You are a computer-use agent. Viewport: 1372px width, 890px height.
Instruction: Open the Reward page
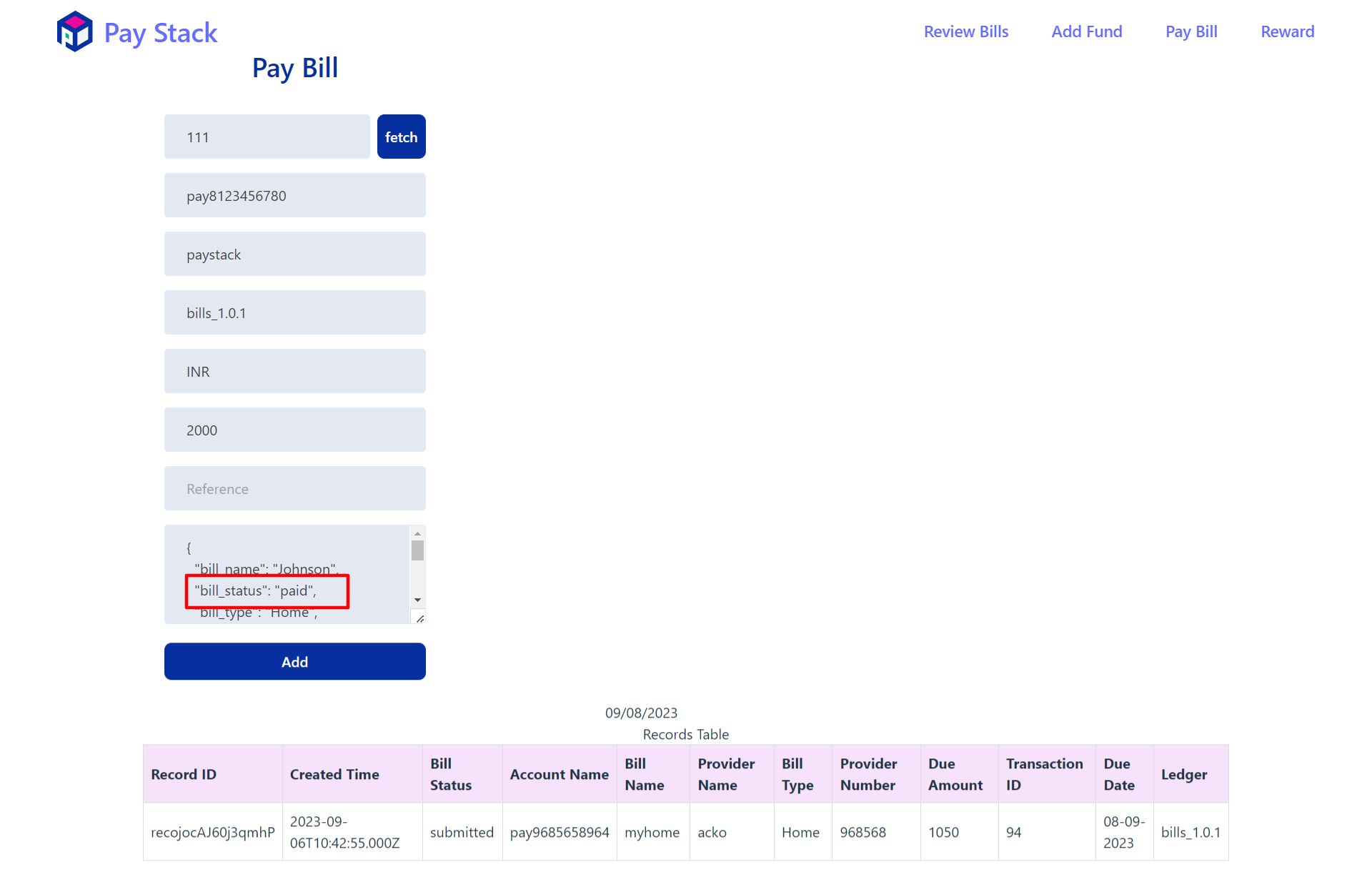click(1287, 31)
